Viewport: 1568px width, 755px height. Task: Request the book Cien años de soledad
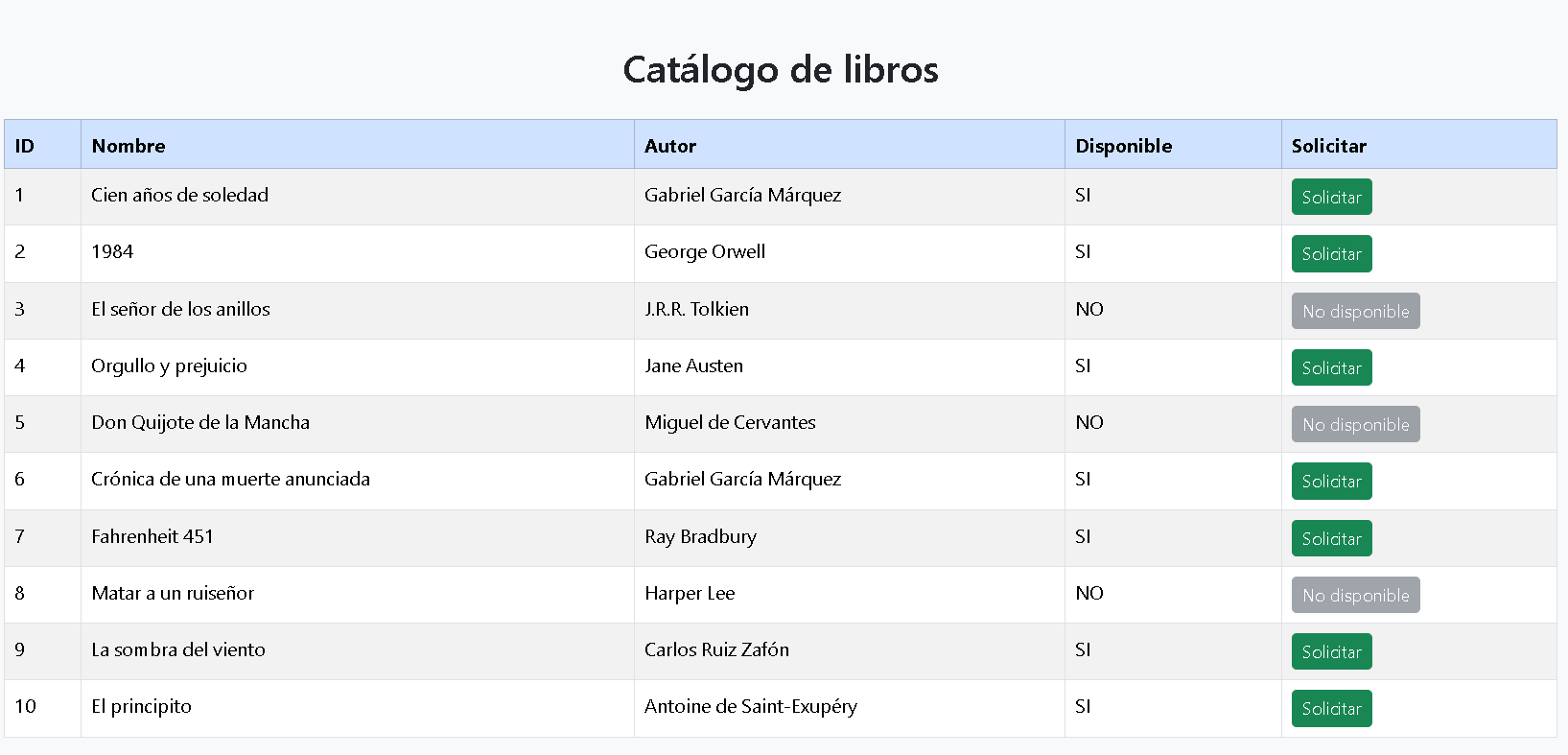point(1331,197)
